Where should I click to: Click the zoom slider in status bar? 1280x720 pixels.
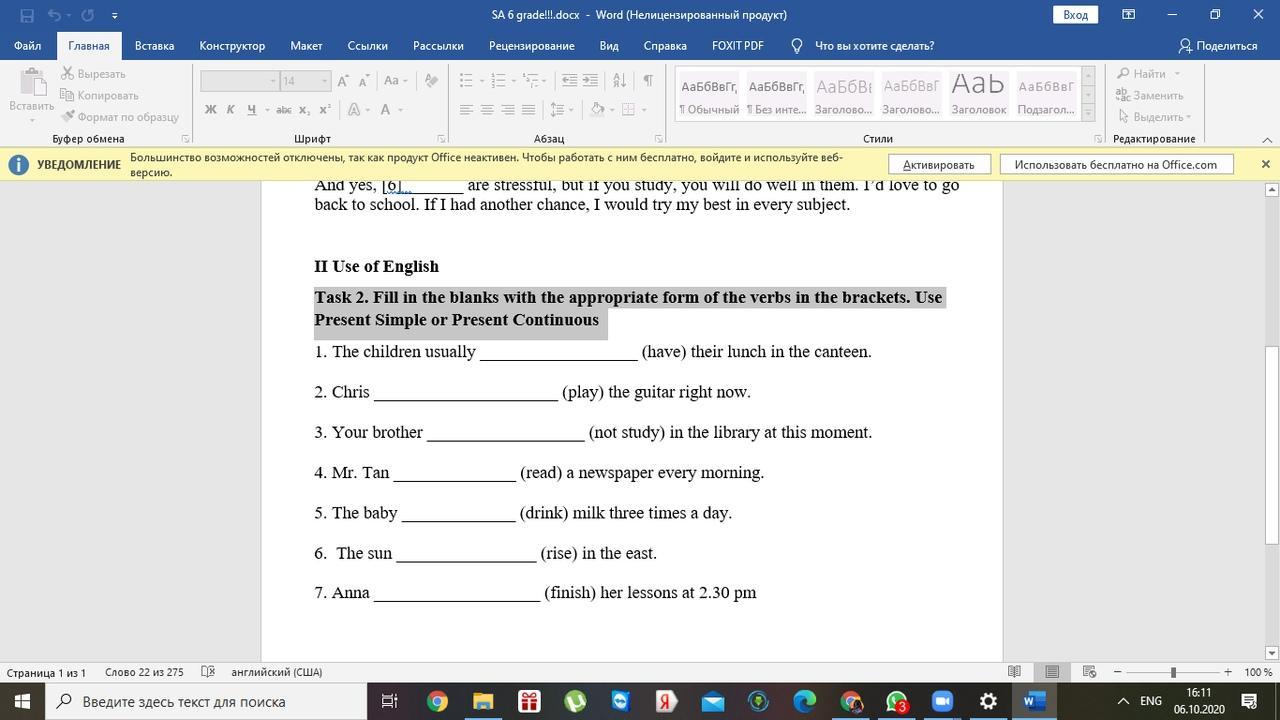(x=1172, y=672)
